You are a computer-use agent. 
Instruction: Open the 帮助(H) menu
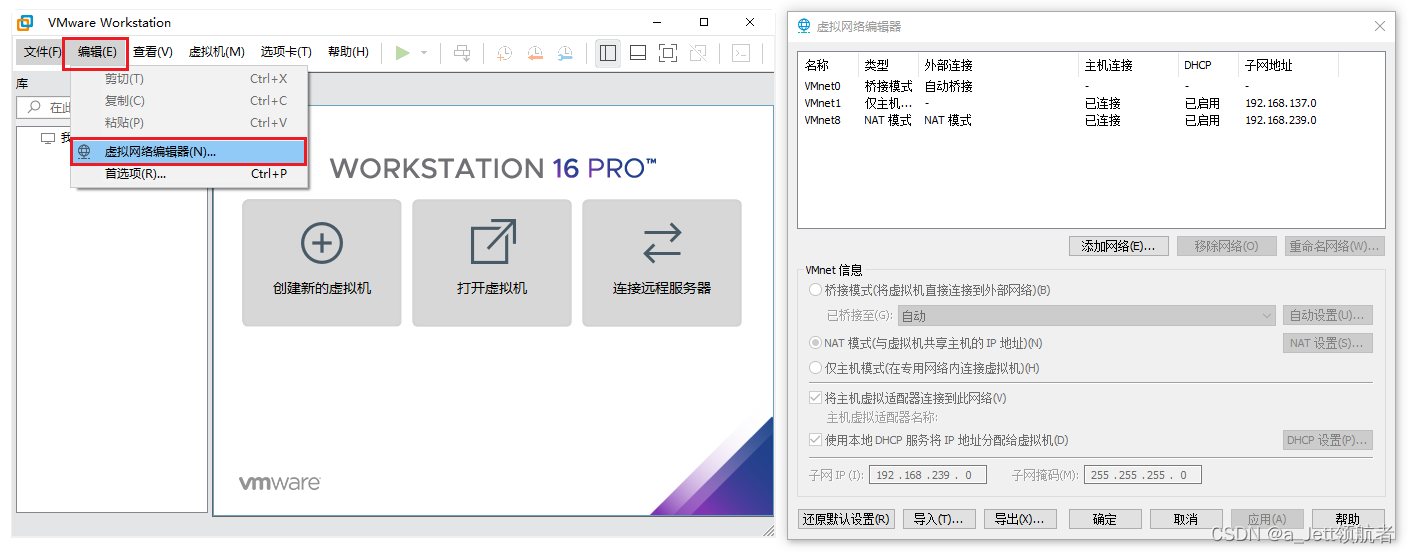[x=348, y=52]
